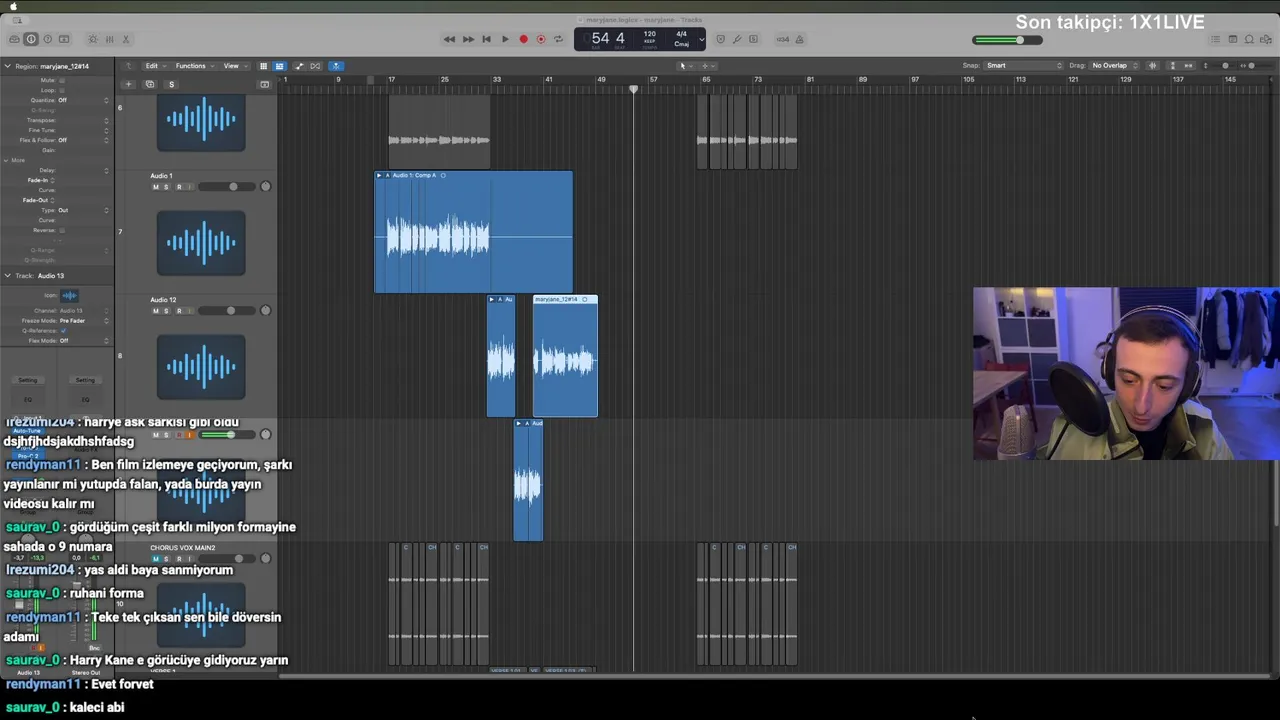Click the Duplicate Track icon

[x=150, y=84]
